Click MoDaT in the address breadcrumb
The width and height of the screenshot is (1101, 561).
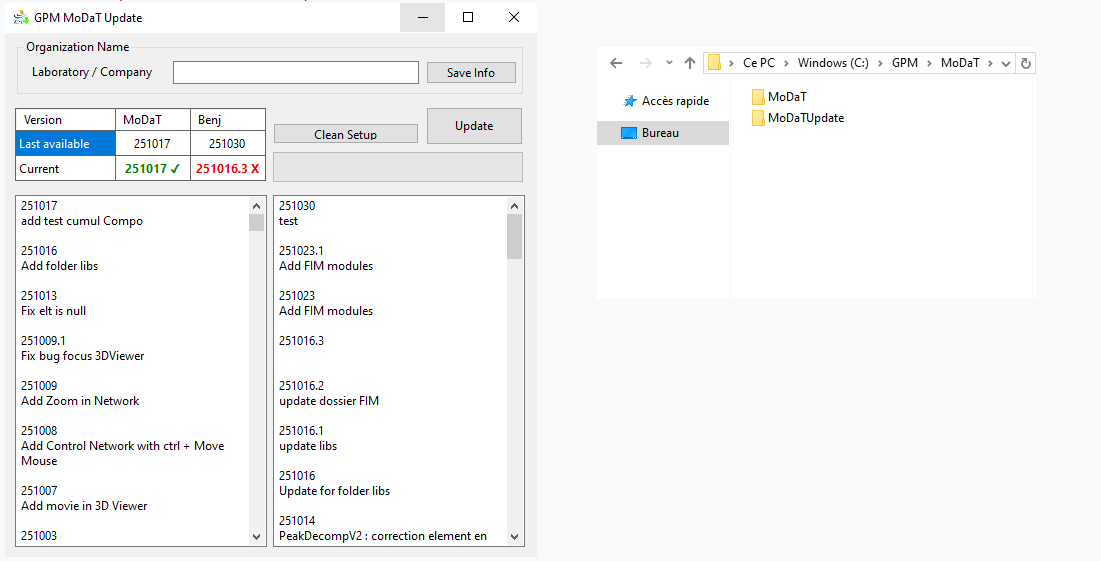pyautogui.click(x=960, y=62)
